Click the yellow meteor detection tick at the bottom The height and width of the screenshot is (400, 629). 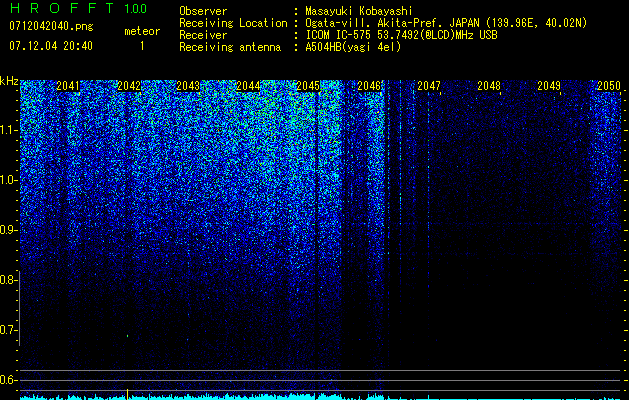click(128, 394)
